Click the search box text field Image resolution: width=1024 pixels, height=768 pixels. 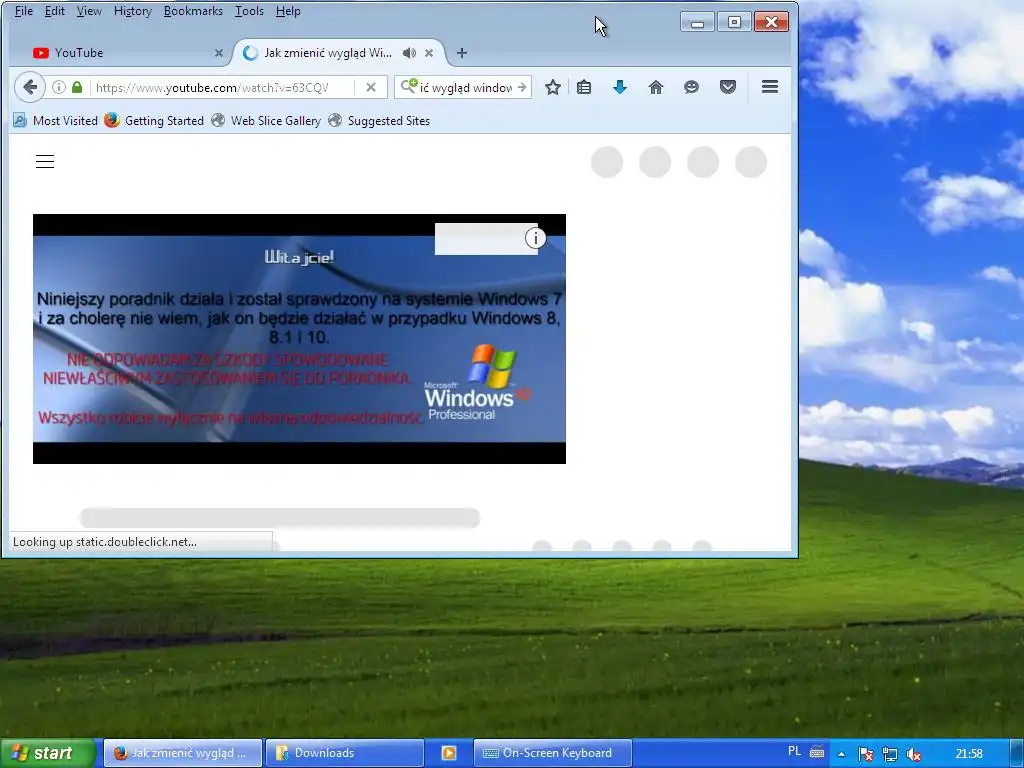pyautogui.click(x=466, y=88)
